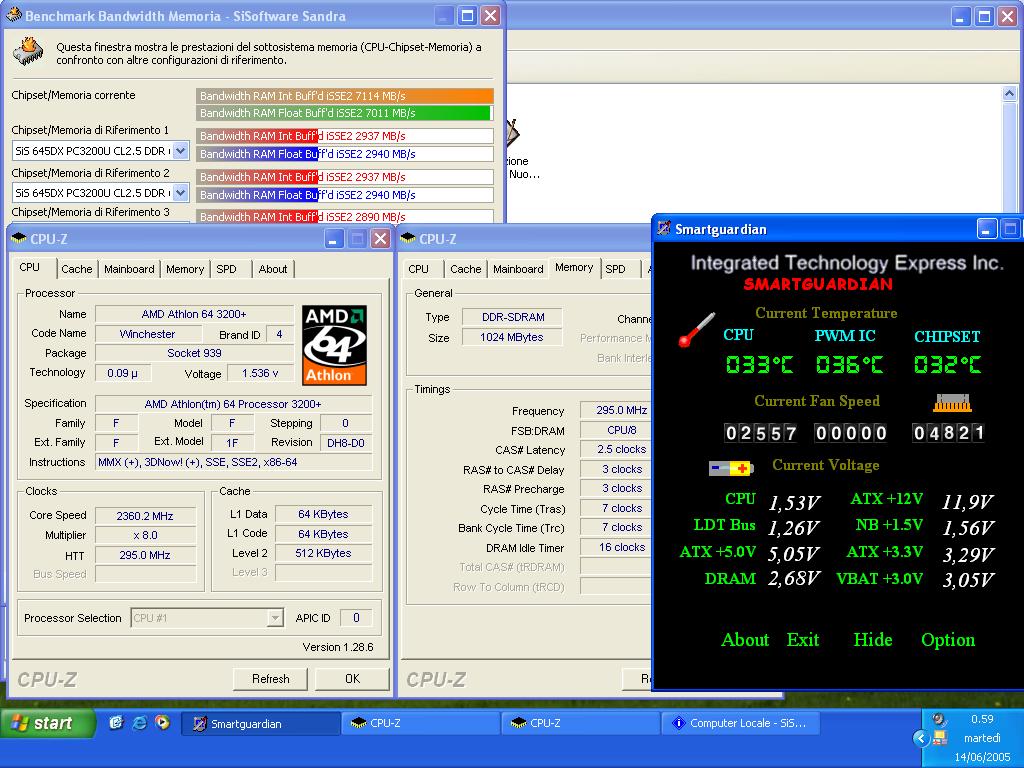The height and width of the screenshot is (768, 1024).
Task: Click the PWM IC temperature 036°C
Action: [x=850, y=364]
